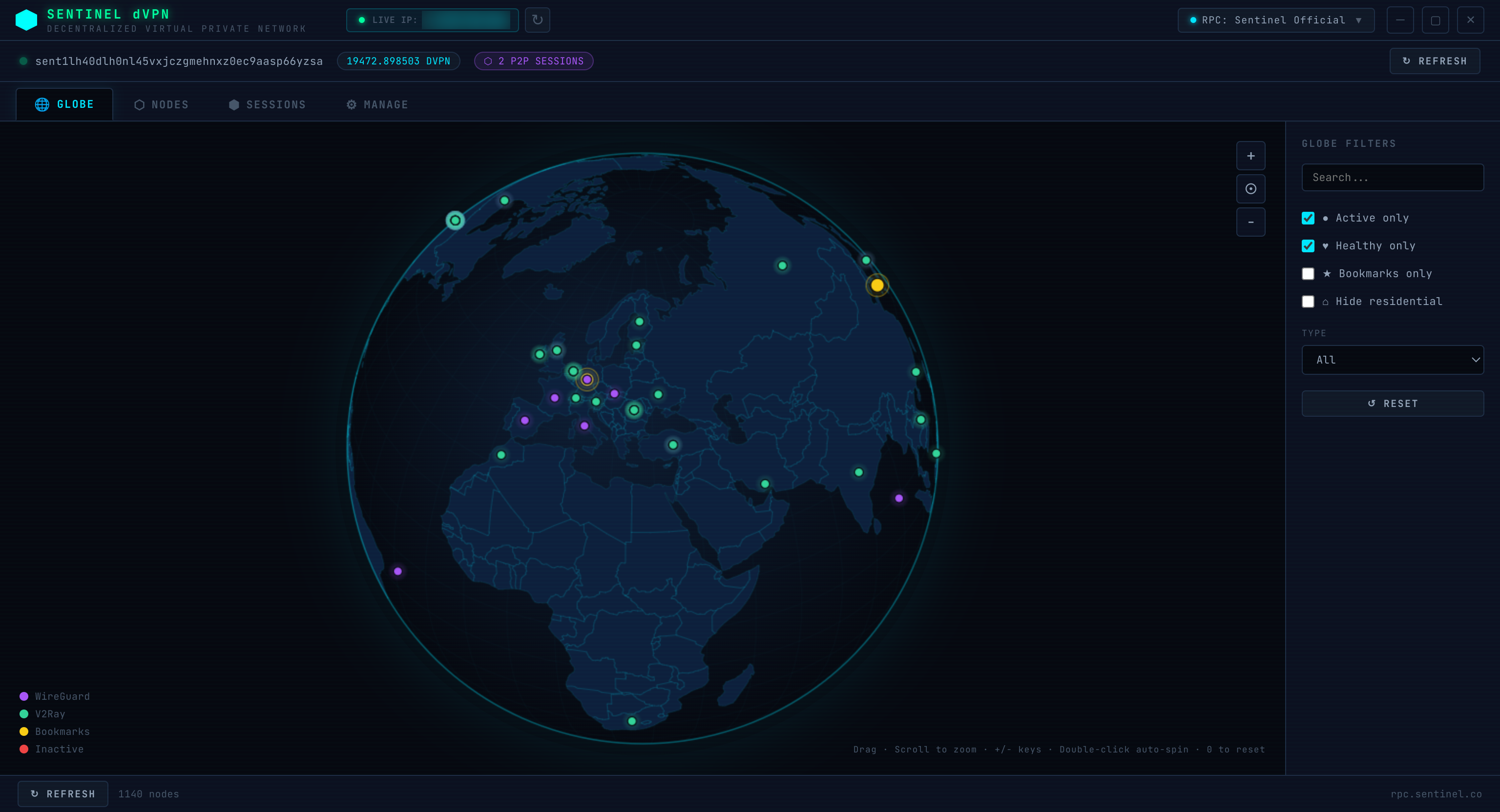Open the Manage tab
Viewport: 1500px width, 812px height.
377,105
